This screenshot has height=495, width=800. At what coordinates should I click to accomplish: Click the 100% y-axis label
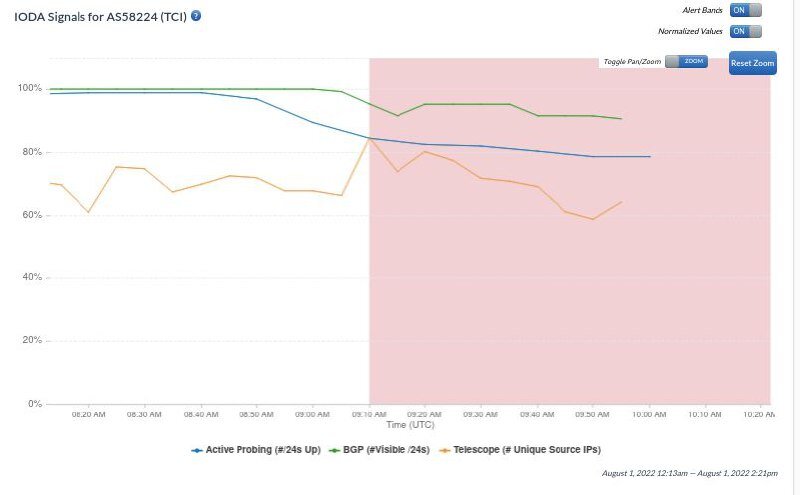click(30, 89)
